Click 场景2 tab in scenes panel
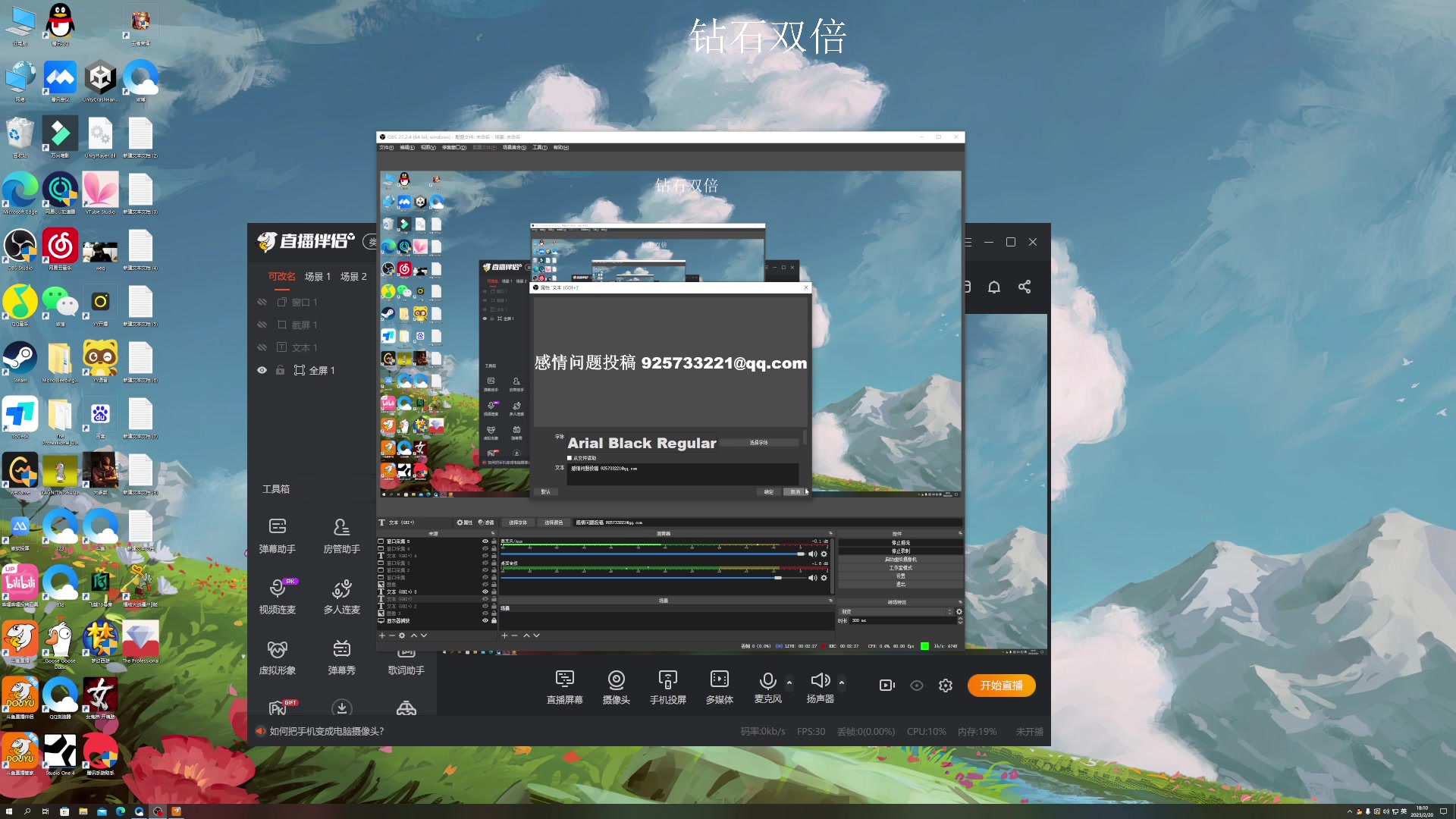Screen dimensions: 1456x819 [x=354, y=276]
